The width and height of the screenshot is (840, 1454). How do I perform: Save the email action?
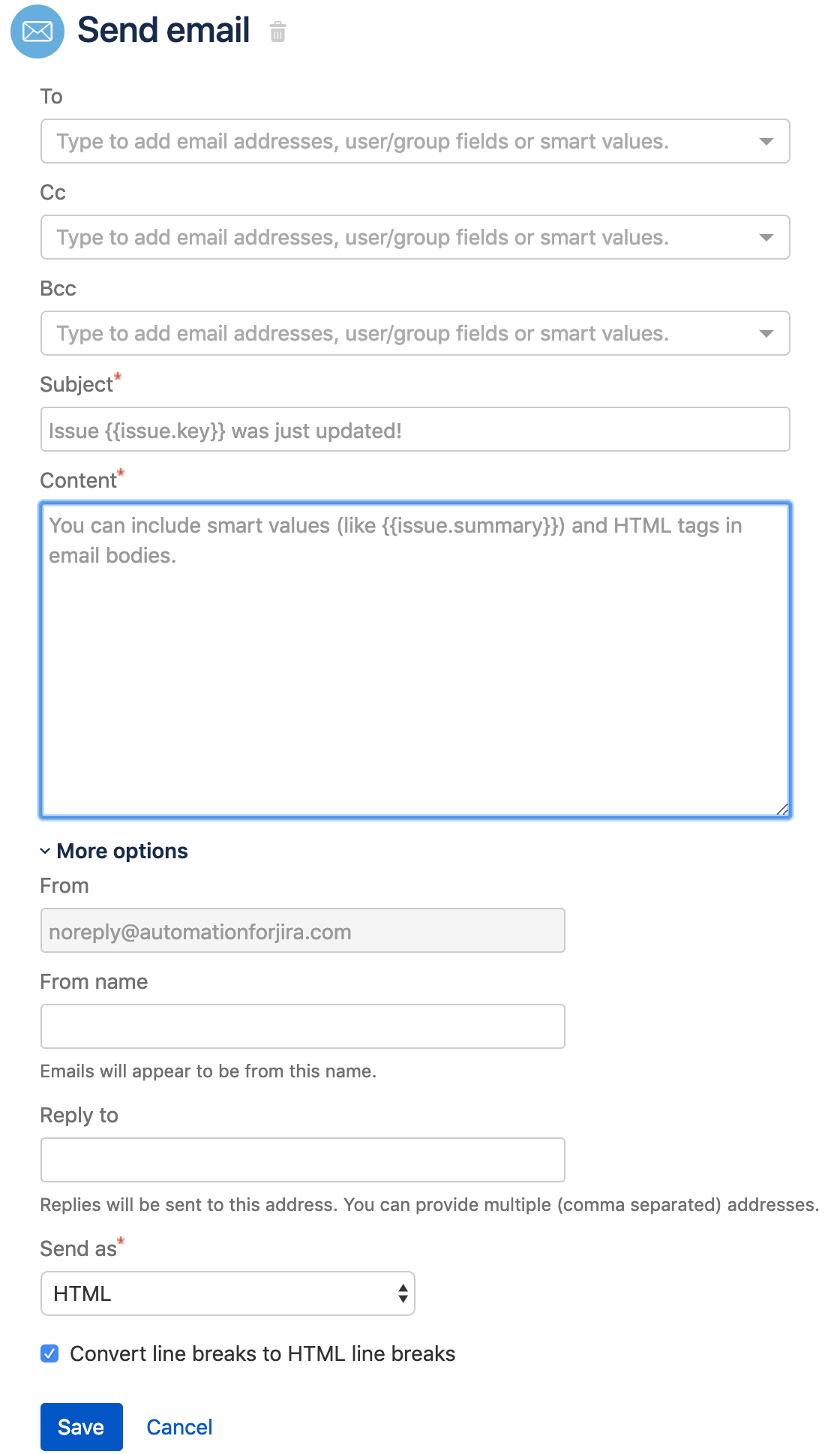point(81,1426)
